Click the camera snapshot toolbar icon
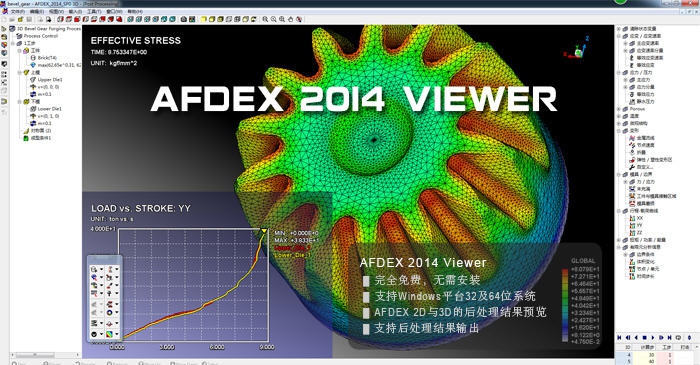Screen dimensions: 700x365 tap(183, 19)
